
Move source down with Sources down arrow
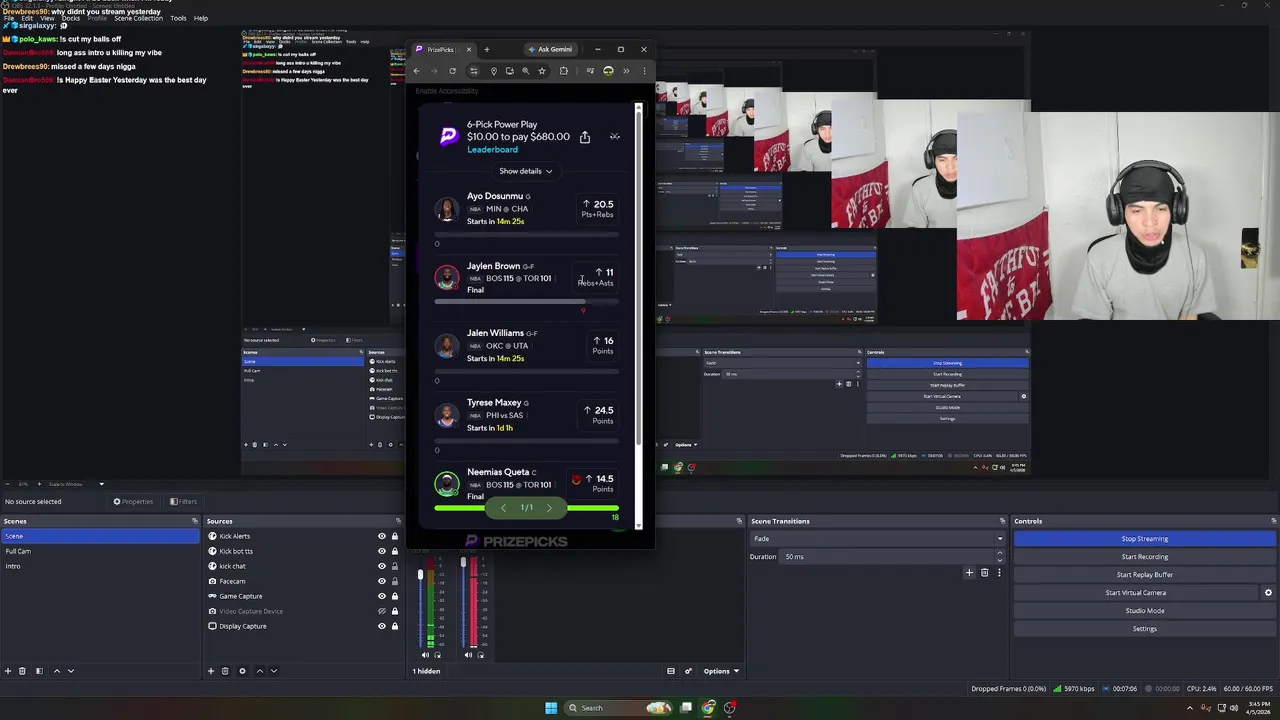point(274,671)
